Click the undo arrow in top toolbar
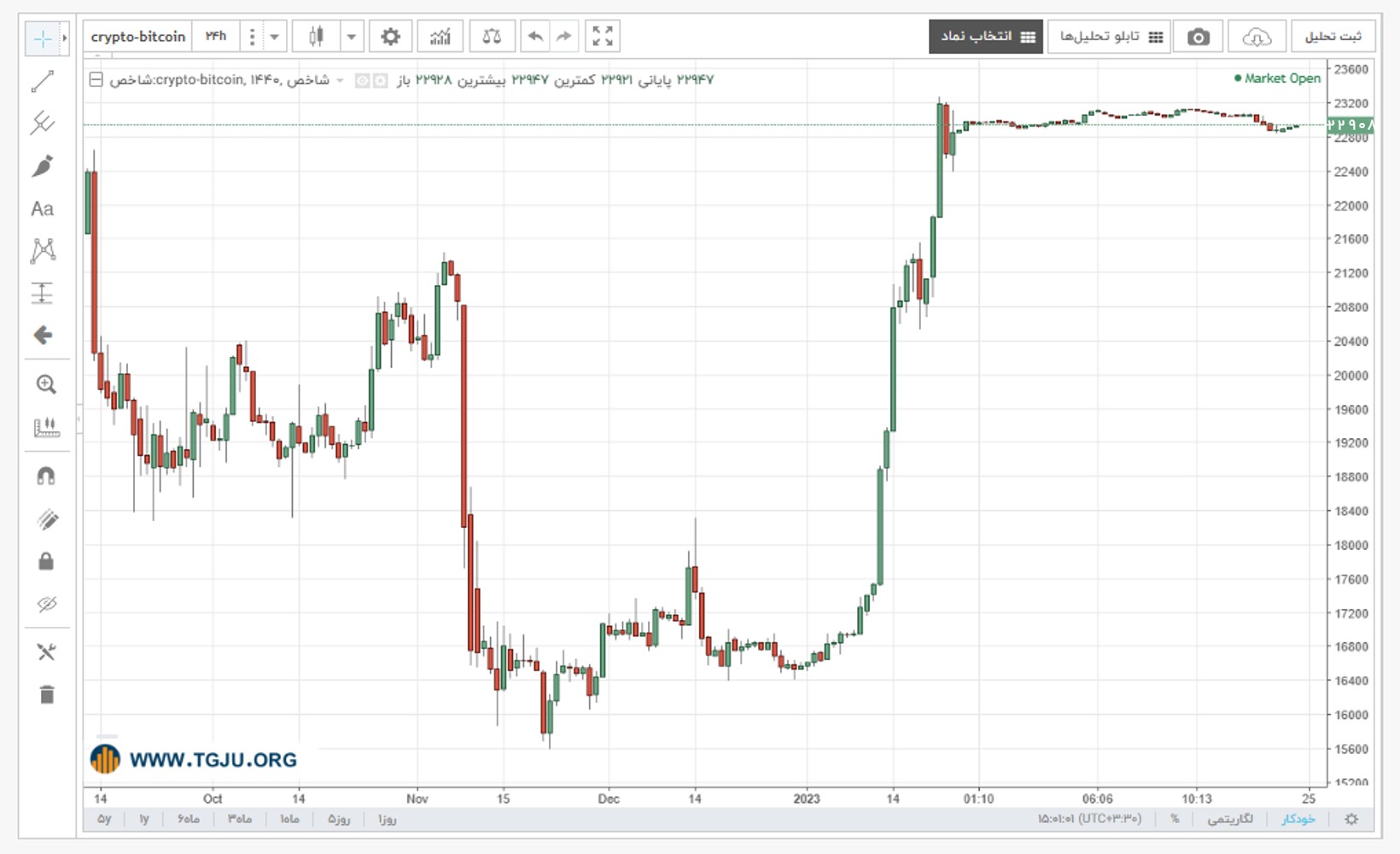Image resolution: width=1400 pixels, height=854 pixels. tap(535, 37)
